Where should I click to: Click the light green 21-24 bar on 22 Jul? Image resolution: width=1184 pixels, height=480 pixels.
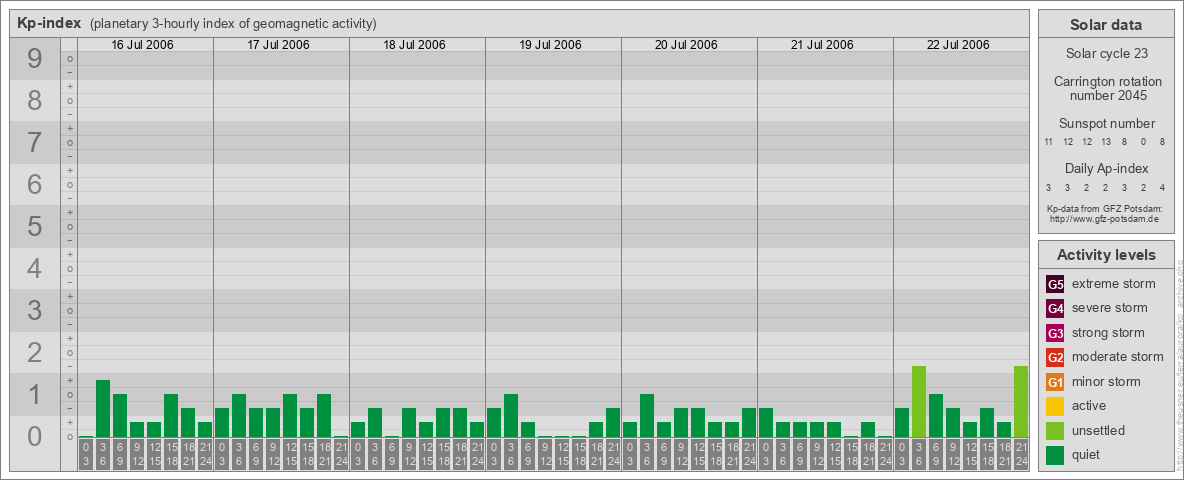[x=1020, y=402]
